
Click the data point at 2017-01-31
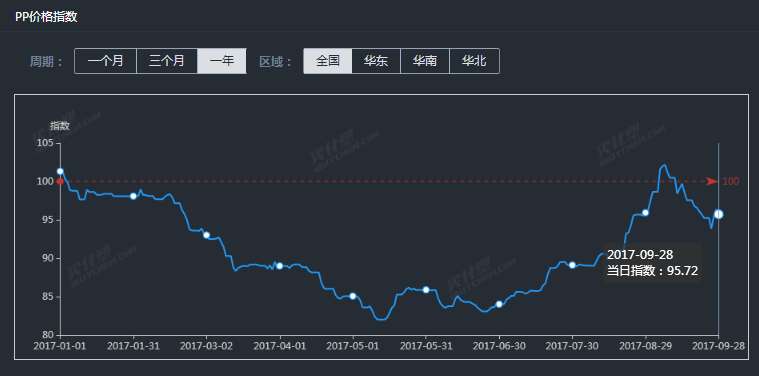click(x=134, y=196)
